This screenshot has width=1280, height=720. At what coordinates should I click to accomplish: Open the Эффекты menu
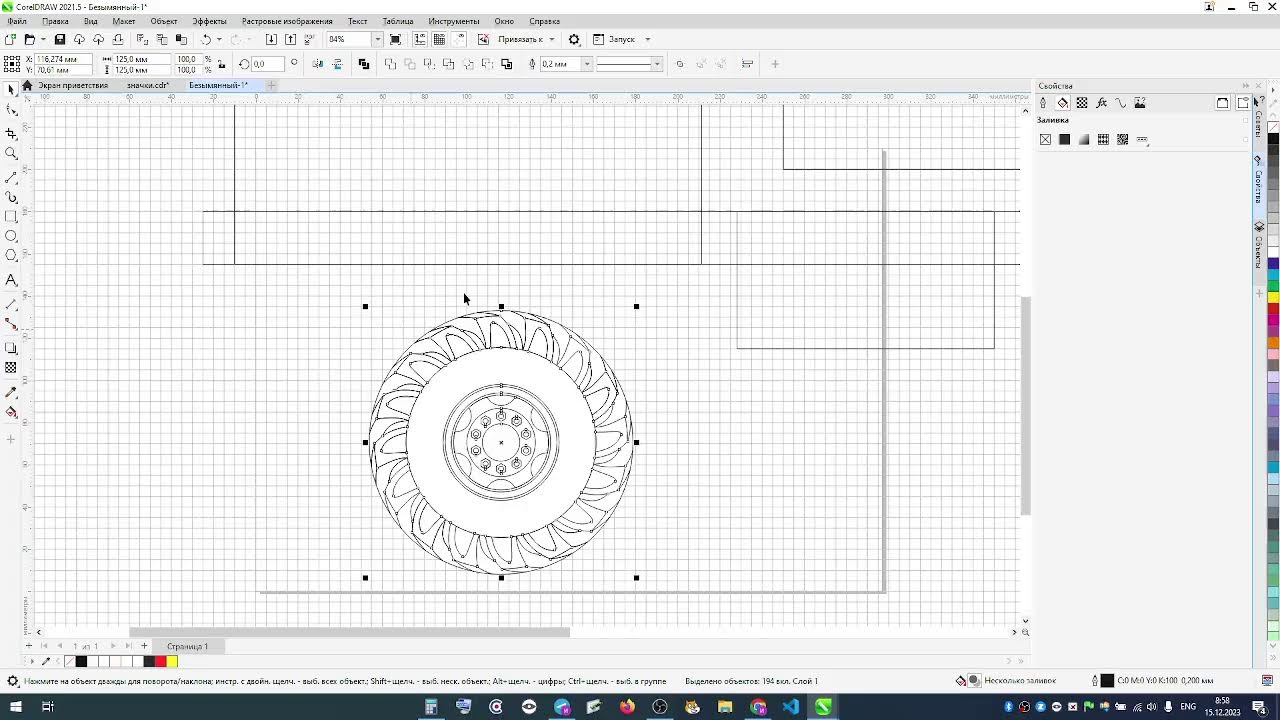click(x=210, y=21)
